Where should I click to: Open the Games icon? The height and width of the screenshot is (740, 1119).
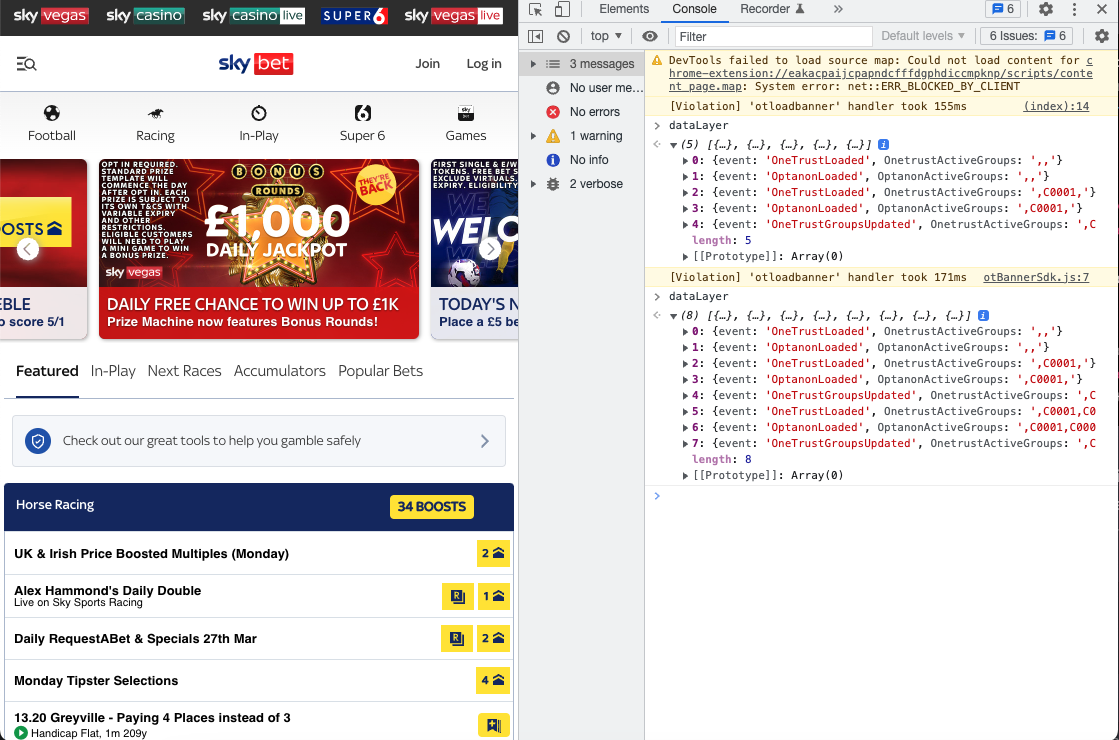466,113
